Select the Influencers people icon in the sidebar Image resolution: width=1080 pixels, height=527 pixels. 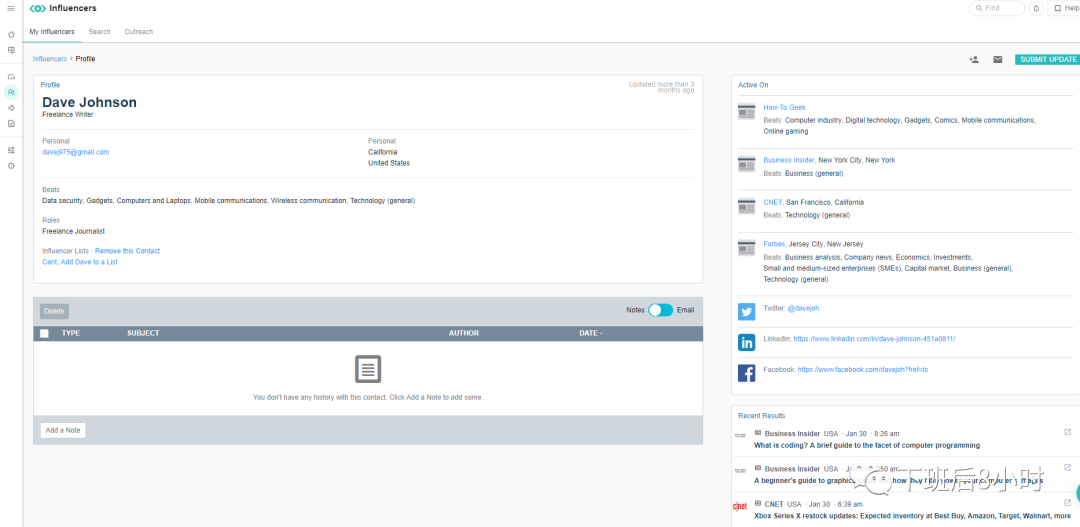(x=11, y=92)
